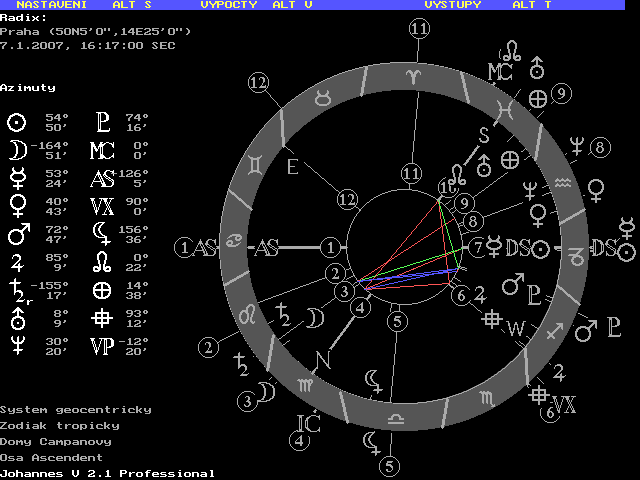Click the Sun symbol in the Azimuty list
Screen dimensions: 640x480
click(16, 122)
